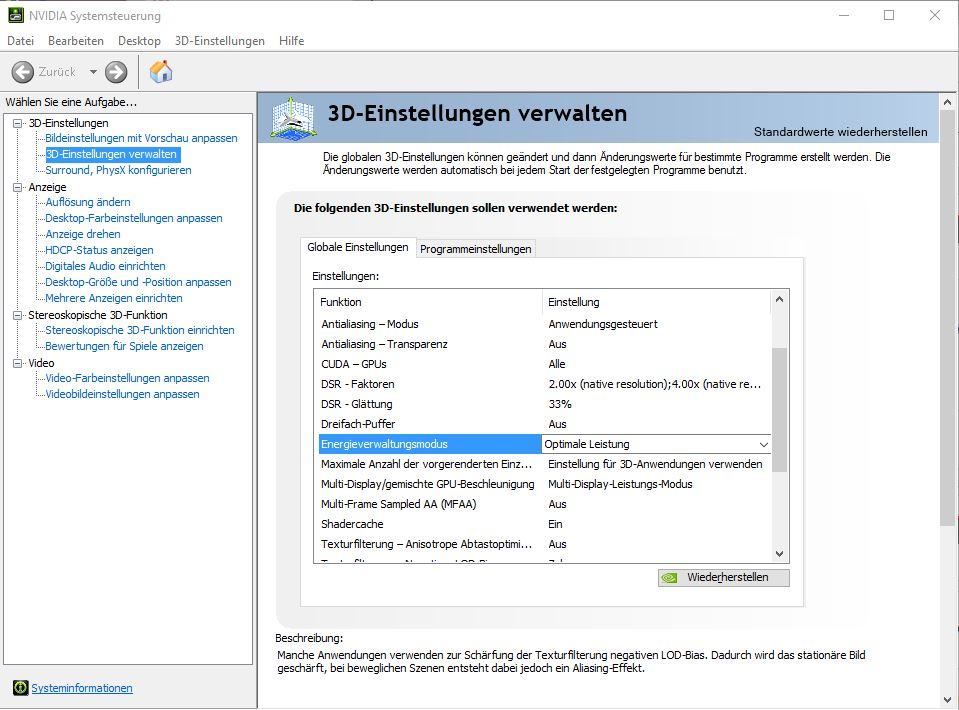Open Digitales Audio einrichten

point(105,266)
